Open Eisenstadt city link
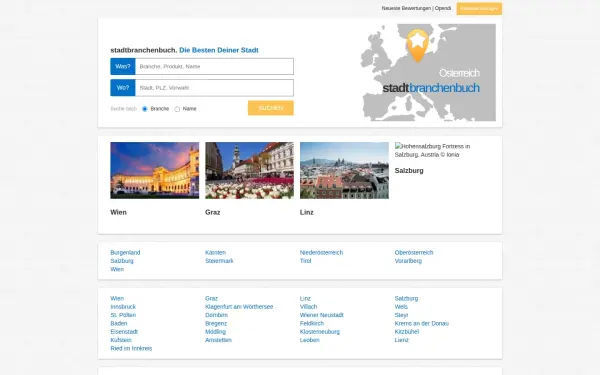The image size is (600, 375). tap(124, 332)
